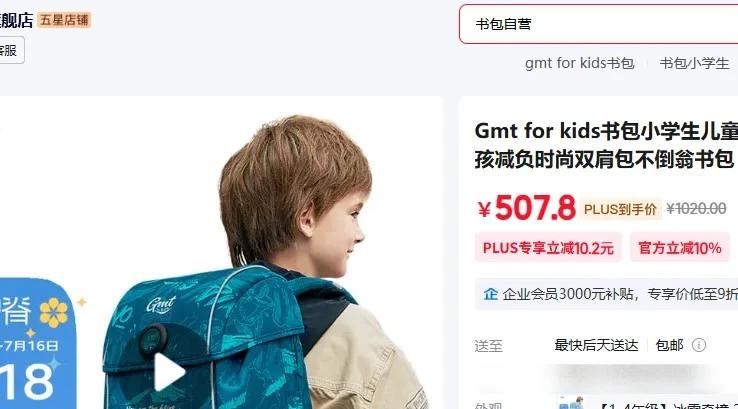Click the PLUS专享立减10.2元 discount tag

[548, 248]
